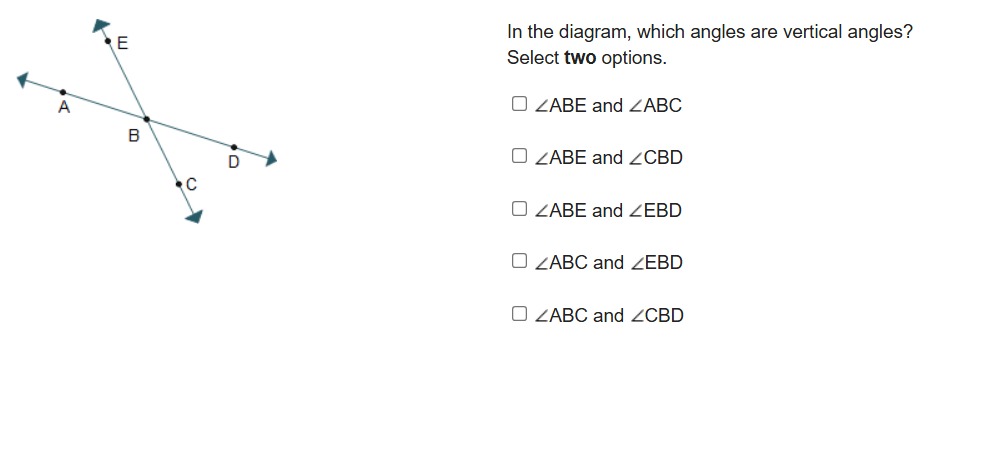Click the arrowhead above point E
988x461 pixels.
click(x=99, y=24)
